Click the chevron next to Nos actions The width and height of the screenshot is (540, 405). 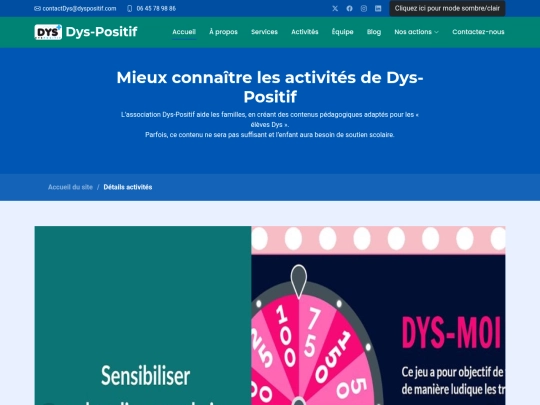436,32
